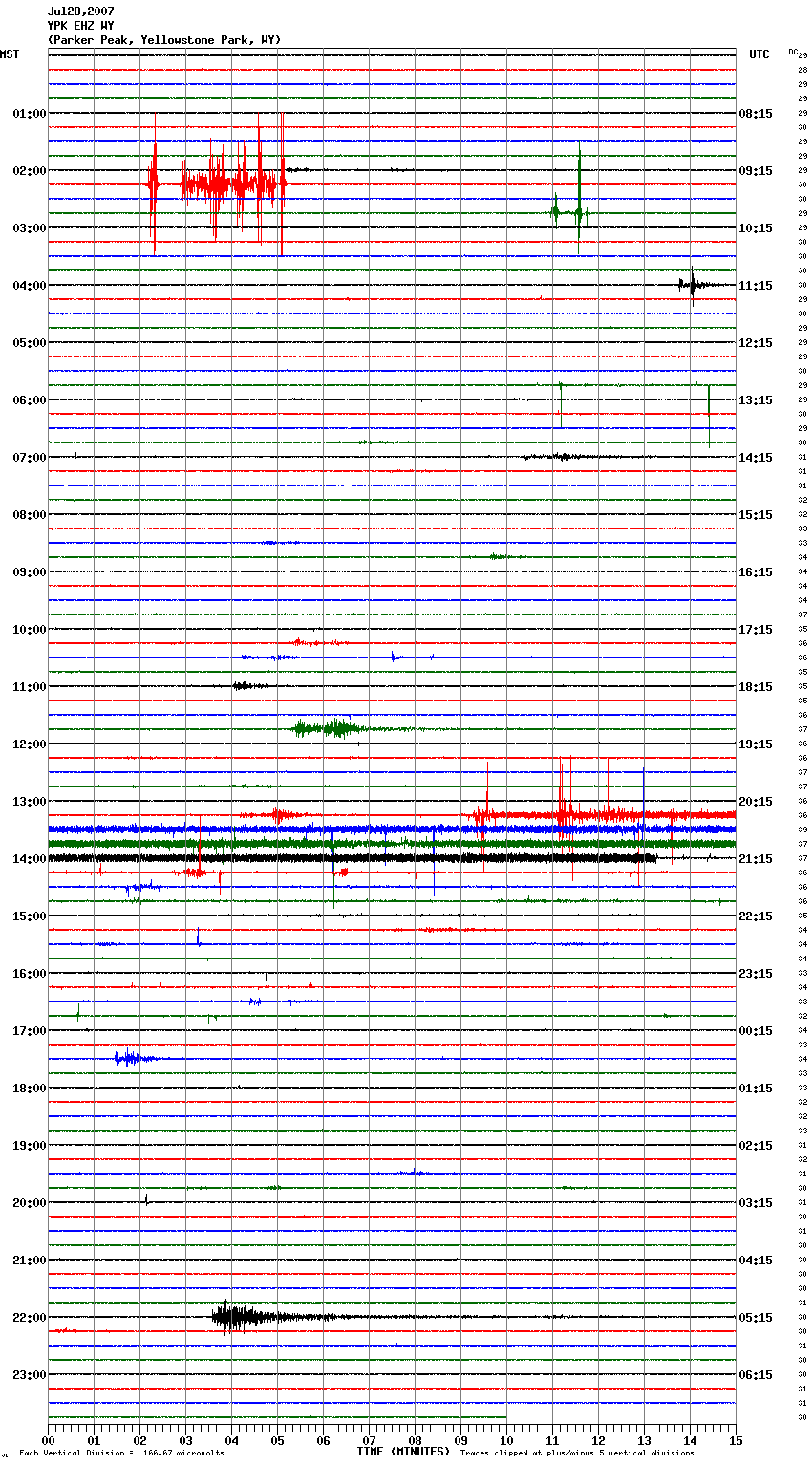
Task: Click the UTC time label "11:15"
Action: coord(756,286)
